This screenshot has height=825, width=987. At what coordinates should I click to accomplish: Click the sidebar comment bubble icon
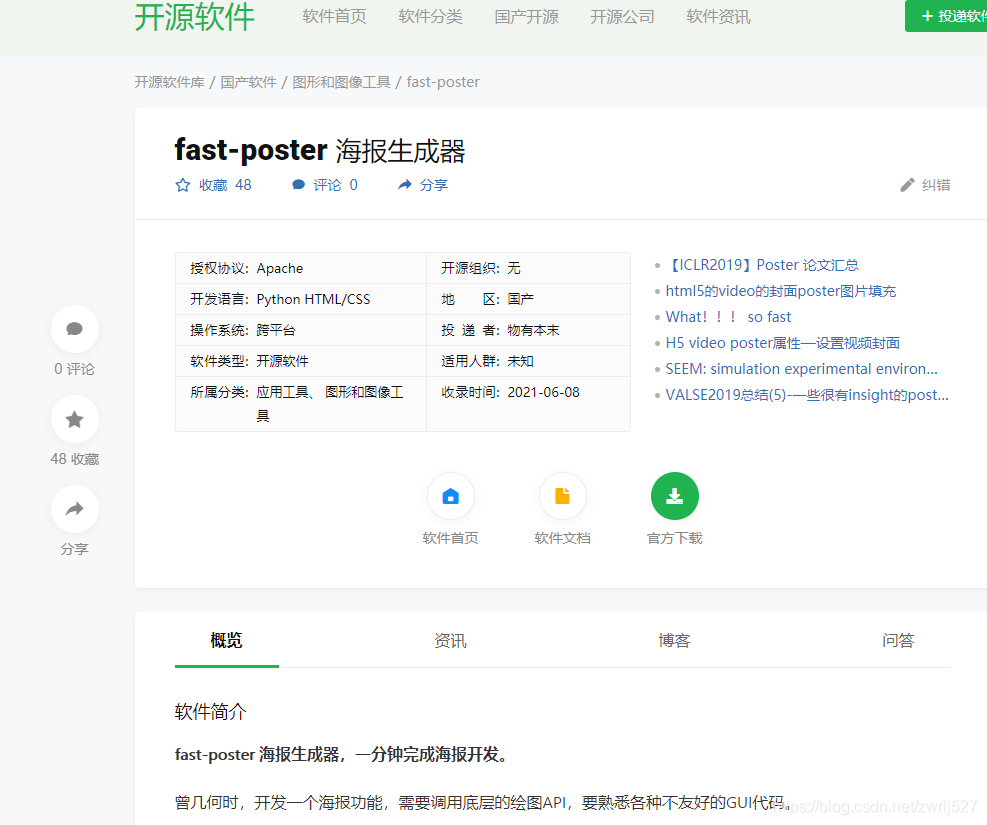point(74,329)
